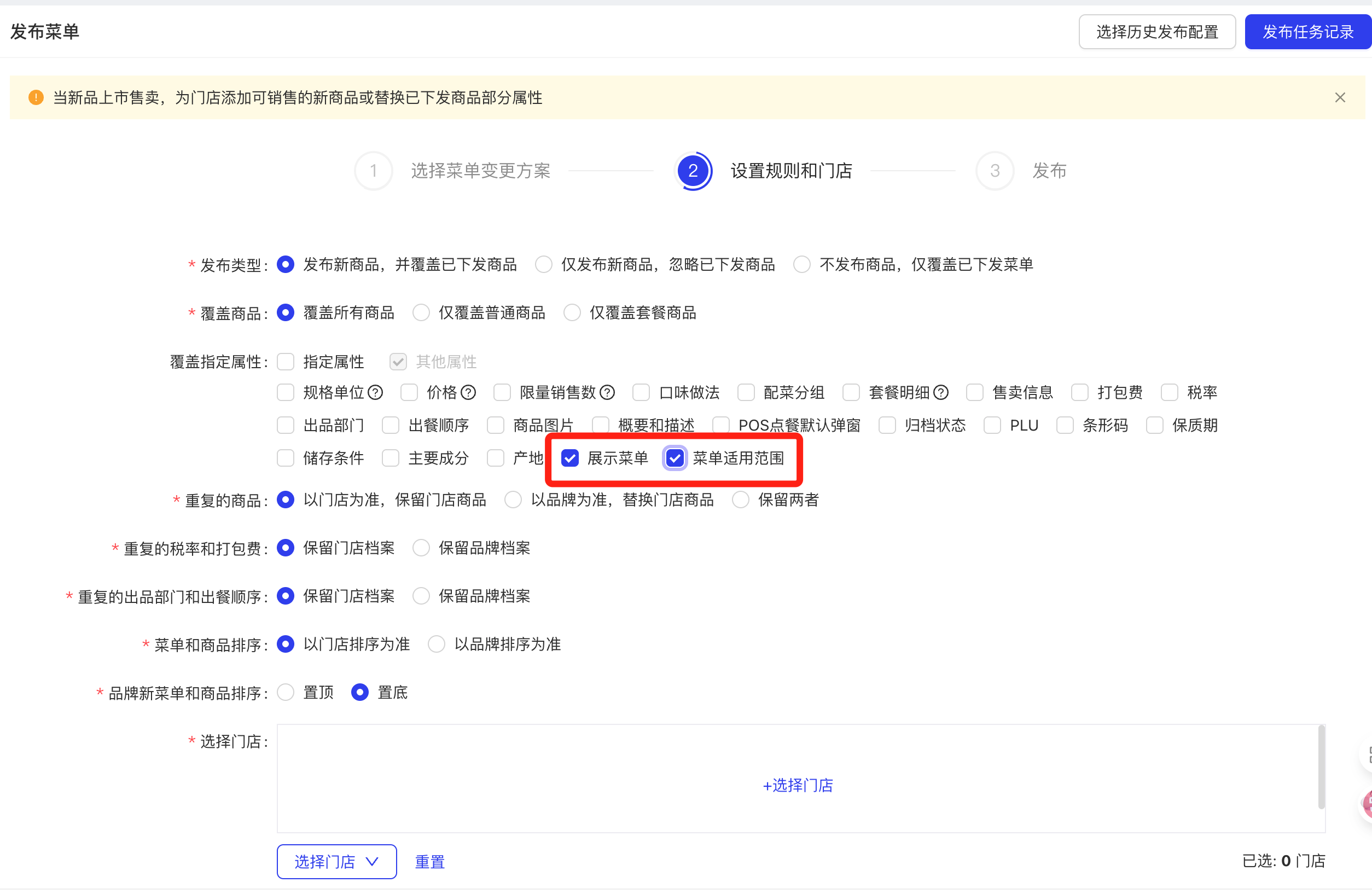Click help icon next to 规格单位
This screenshot has width=1372, height=894.
click(x=375, y=393)
